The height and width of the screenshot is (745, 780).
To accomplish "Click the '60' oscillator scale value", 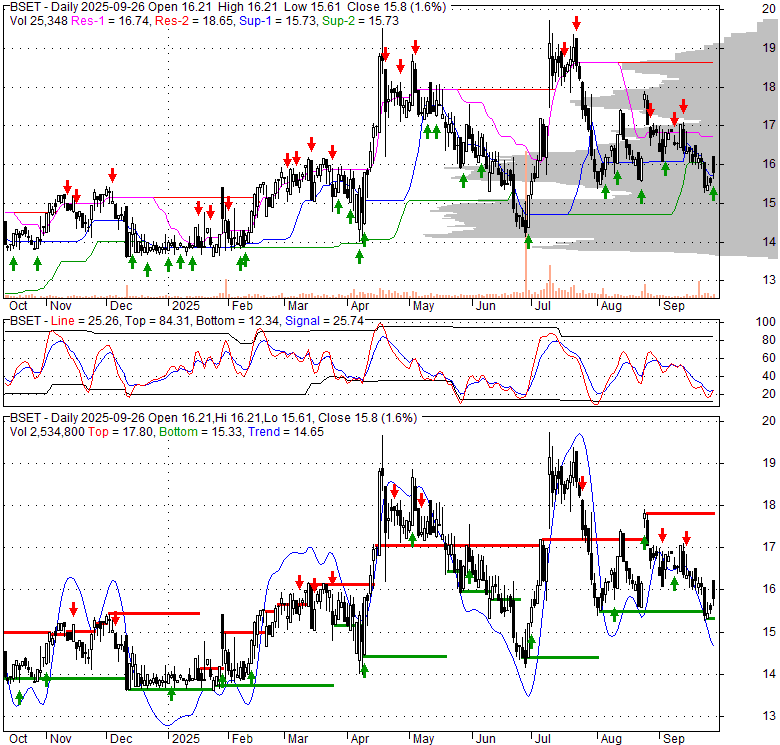I will click(x=769, y=358).
